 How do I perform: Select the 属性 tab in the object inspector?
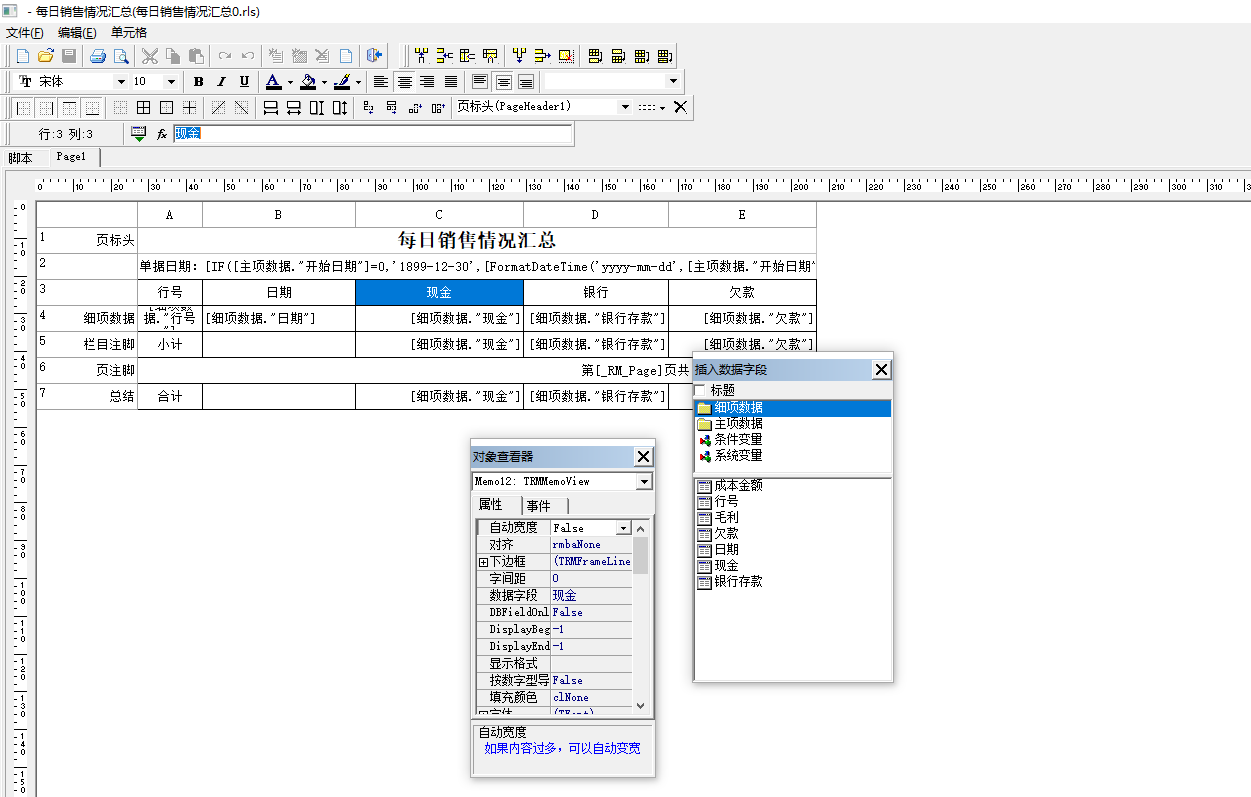(x=490, y=505)
